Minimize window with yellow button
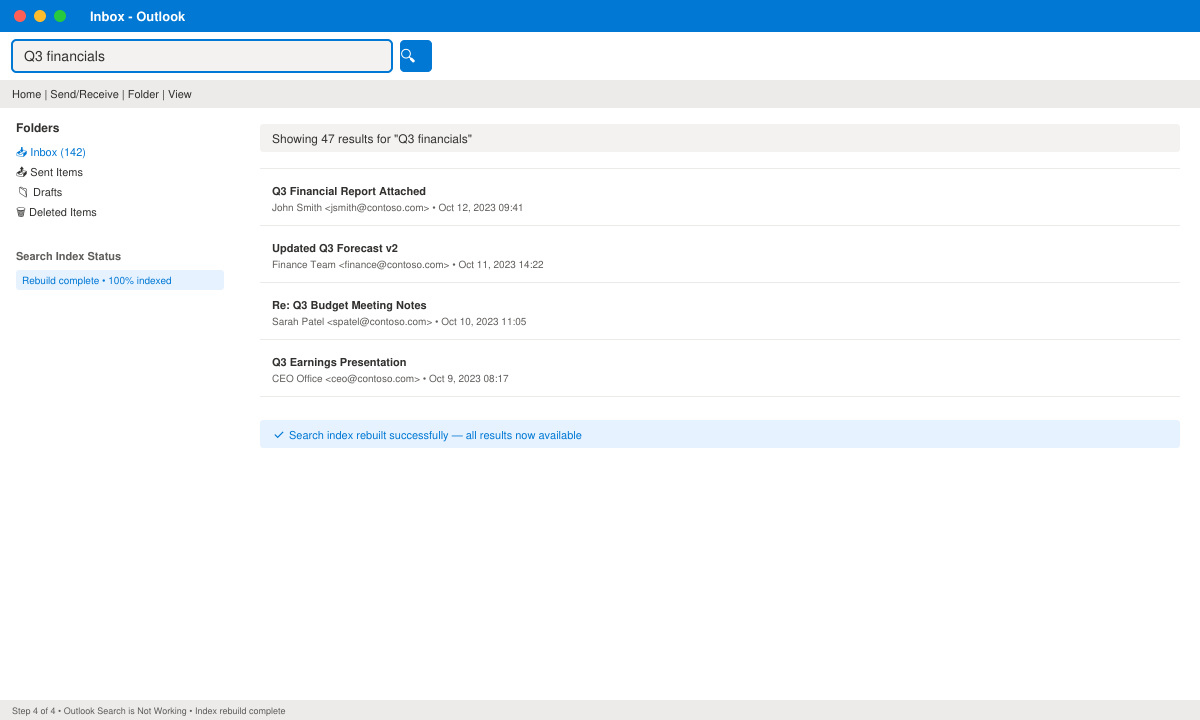The width and height of the screenshot is (1200, 720). coord(40,16)
